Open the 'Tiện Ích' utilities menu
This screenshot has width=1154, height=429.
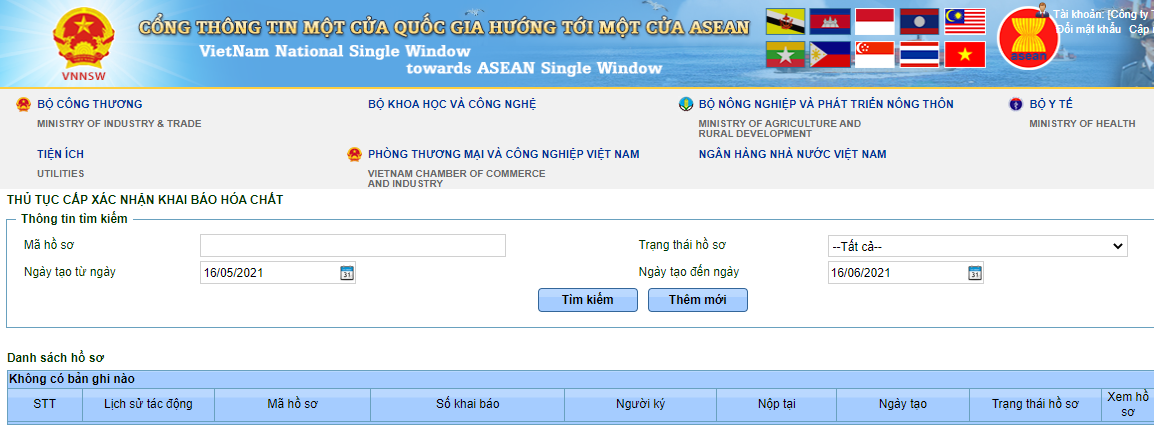click(x=60, y=154)
